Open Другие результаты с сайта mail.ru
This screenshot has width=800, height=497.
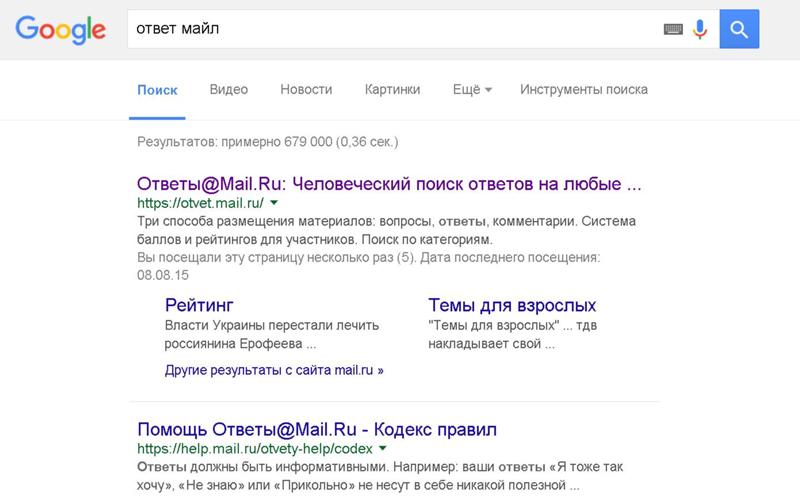[x=274, y=370]
